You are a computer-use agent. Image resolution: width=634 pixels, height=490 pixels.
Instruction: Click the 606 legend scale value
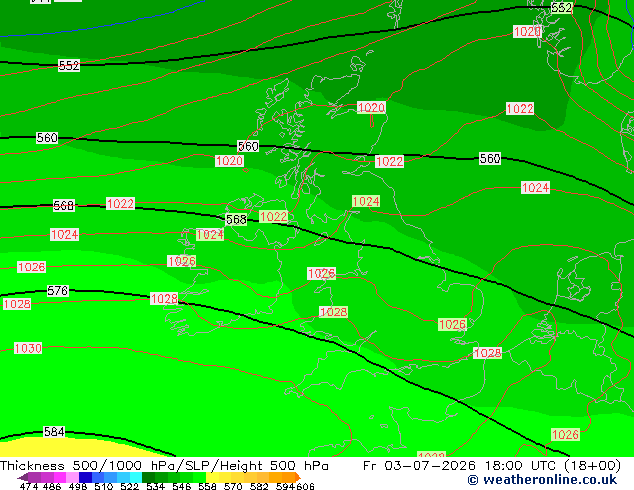coord(304,486)
